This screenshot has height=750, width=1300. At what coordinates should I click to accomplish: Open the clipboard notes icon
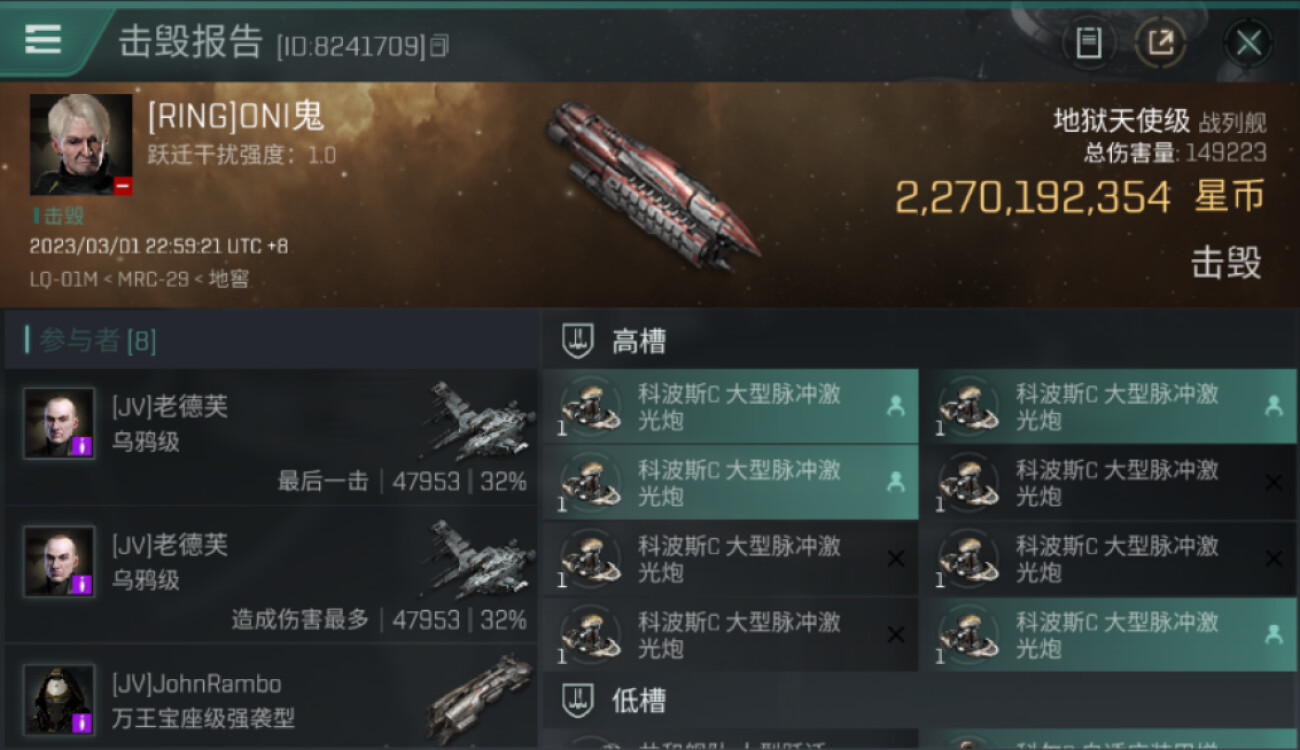pos(1089,43)
